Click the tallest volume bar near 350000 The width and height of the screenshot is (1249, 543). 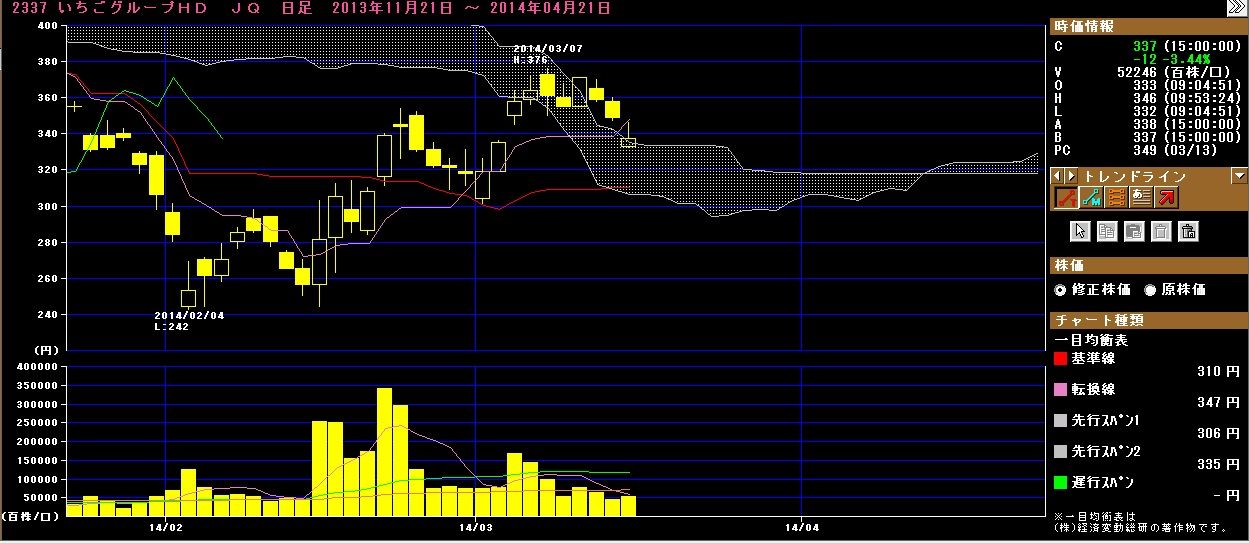384,452
